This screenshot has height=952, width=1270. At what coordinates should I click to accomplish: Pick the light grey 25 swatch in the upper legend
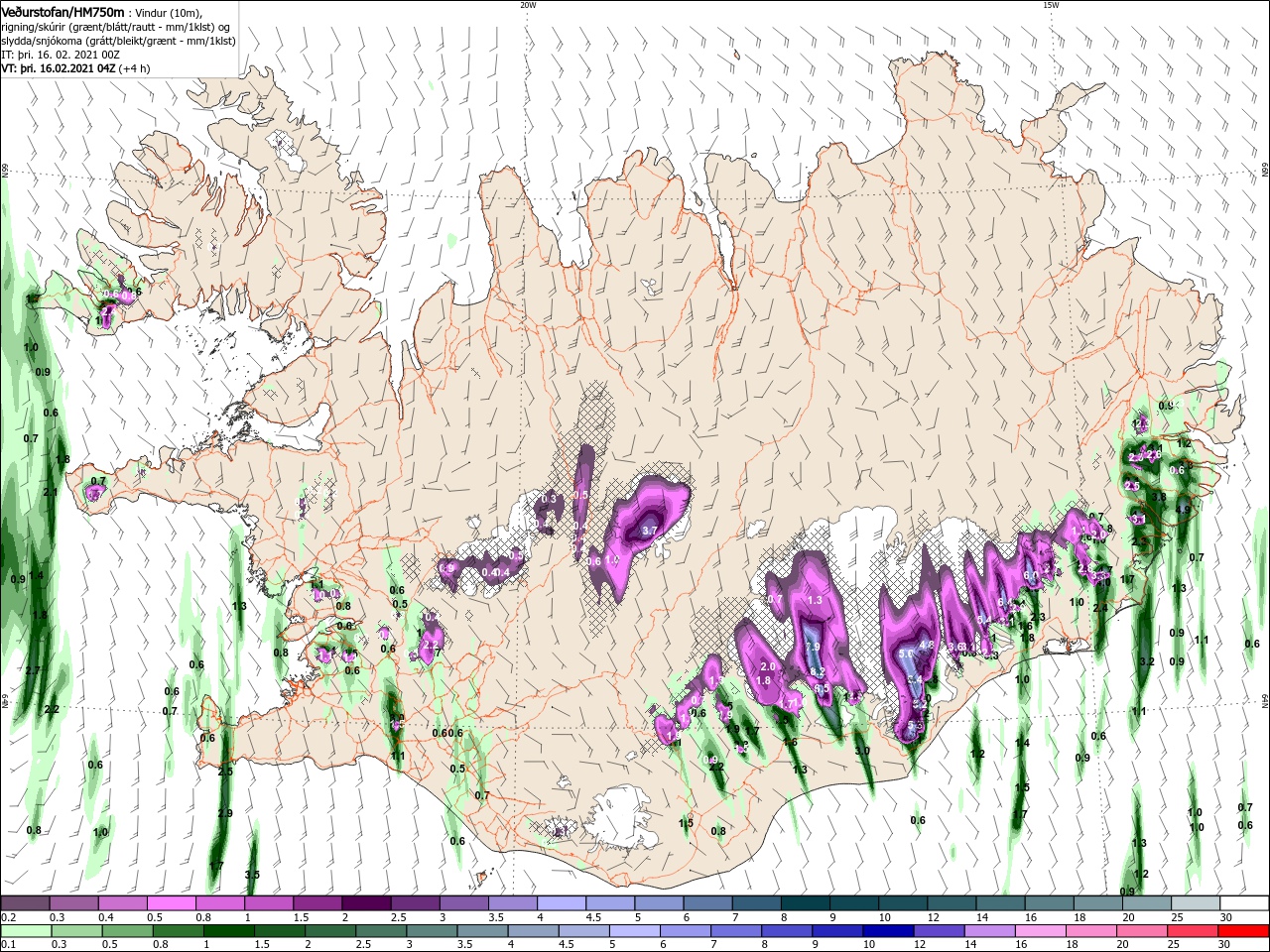click(x=1195, y=903)
